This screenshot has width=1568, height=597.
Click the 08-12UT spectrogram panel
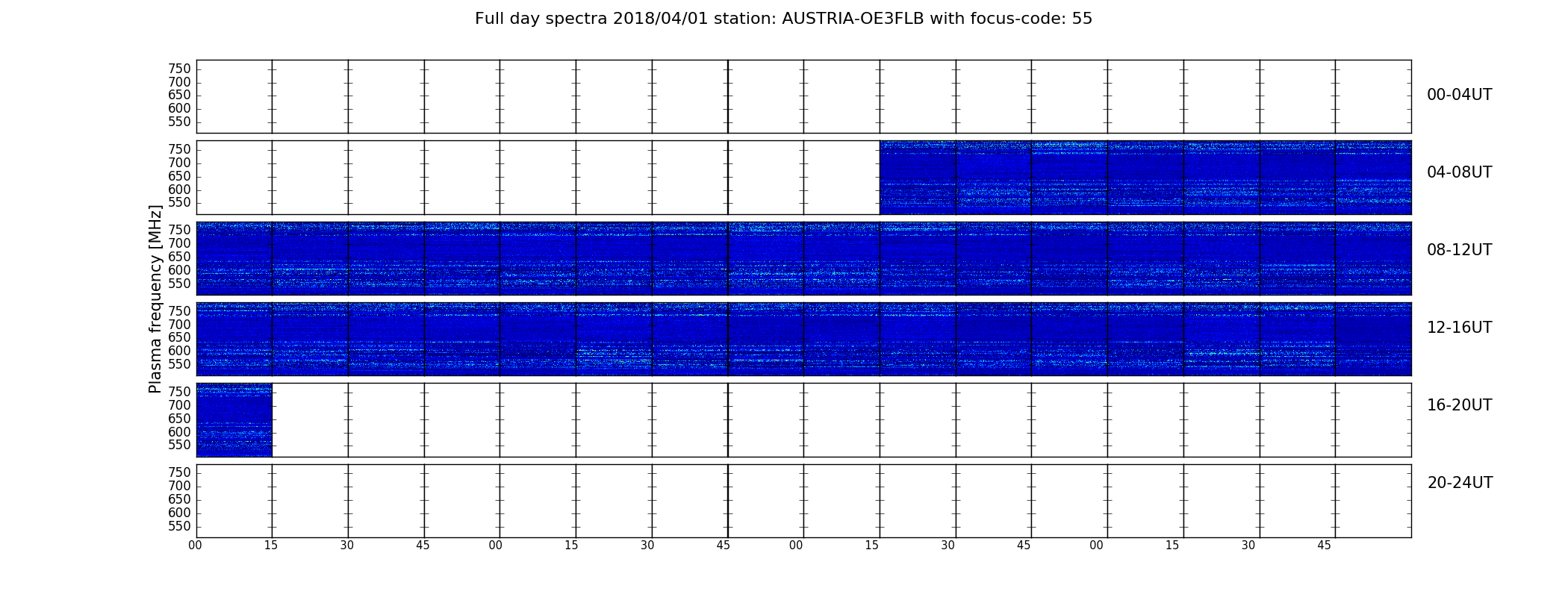click(x=803, y=258)
